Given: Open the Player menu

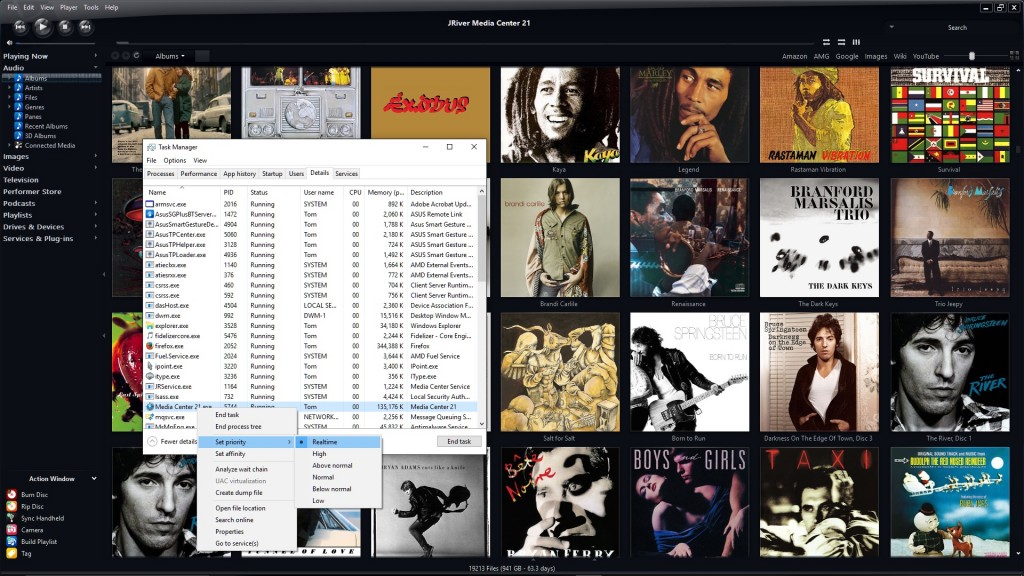Looking at the screenshot, I should 69,7.
